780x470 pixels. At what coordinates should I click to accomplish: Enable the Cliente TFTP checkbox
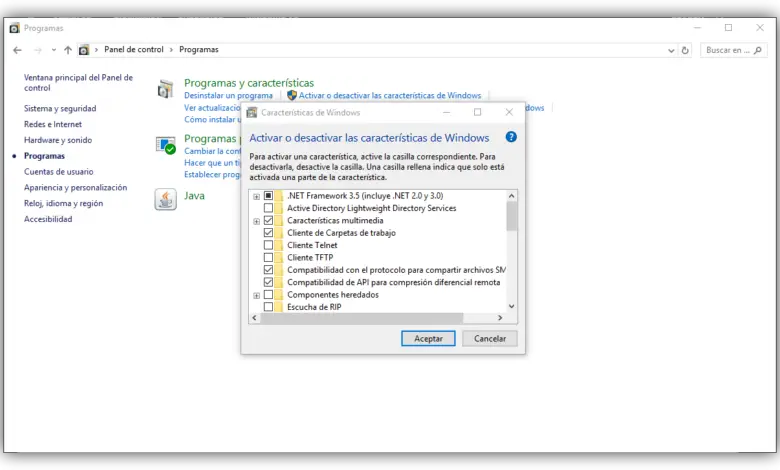[x=268, y=258]
